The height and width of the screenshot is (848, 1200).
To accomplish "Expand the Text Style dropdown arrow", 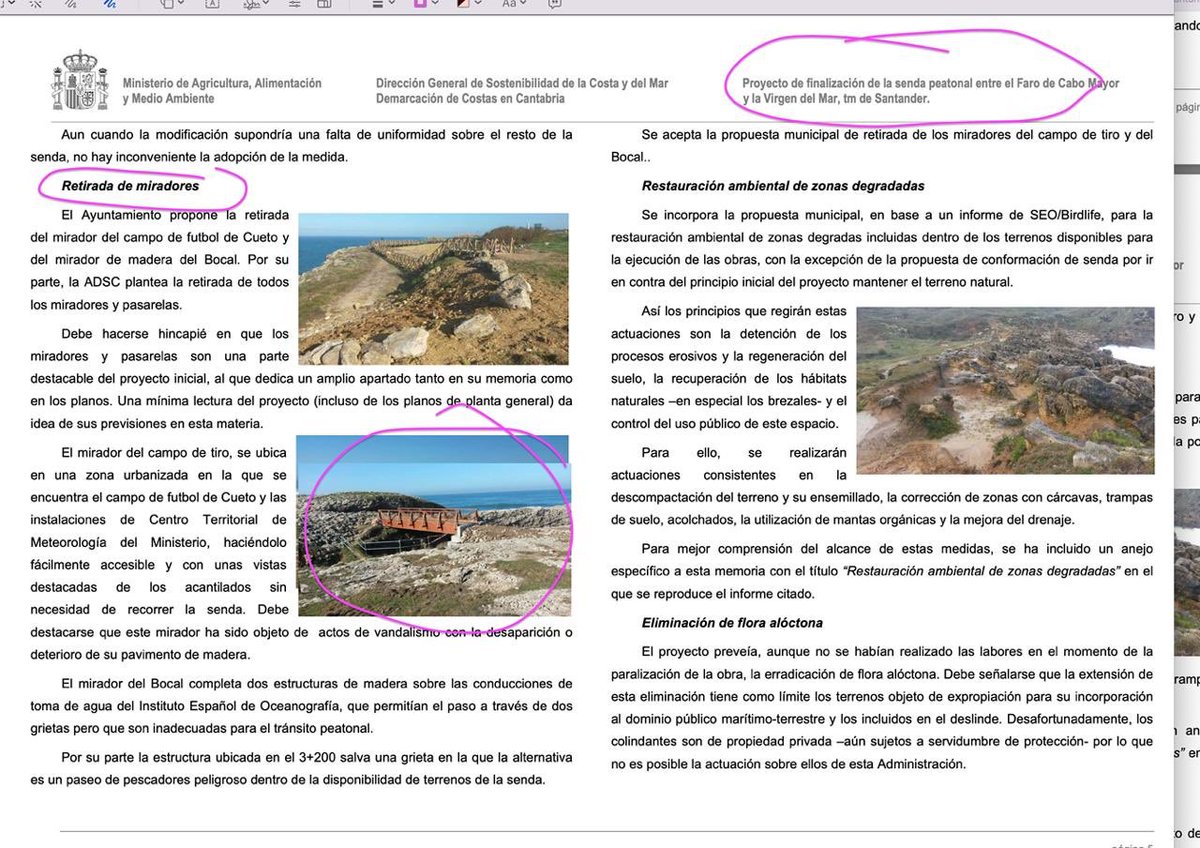I will (x=524, y=3).
